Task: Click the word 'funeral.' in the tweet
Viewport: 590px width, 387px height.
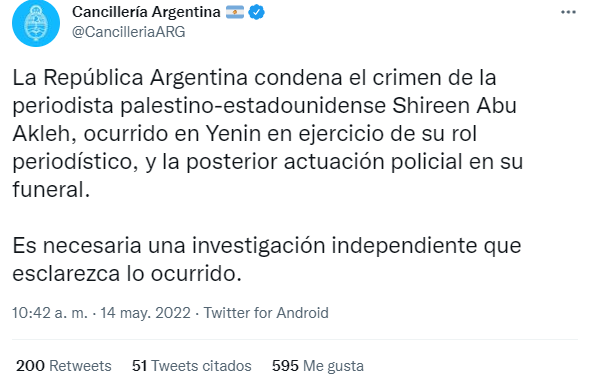Action: (51, 189)
